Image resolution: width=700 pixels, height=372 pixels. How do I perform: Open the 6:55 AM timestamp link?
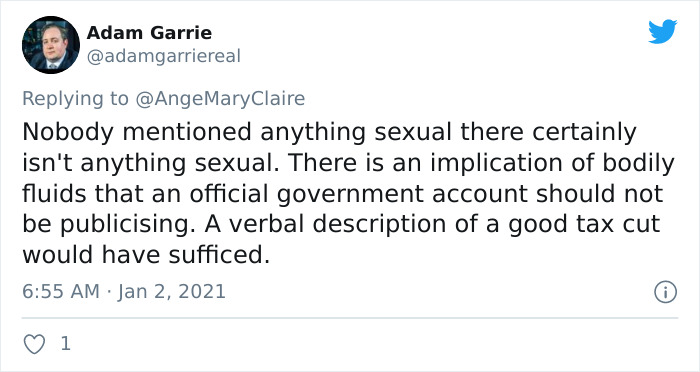61,292
